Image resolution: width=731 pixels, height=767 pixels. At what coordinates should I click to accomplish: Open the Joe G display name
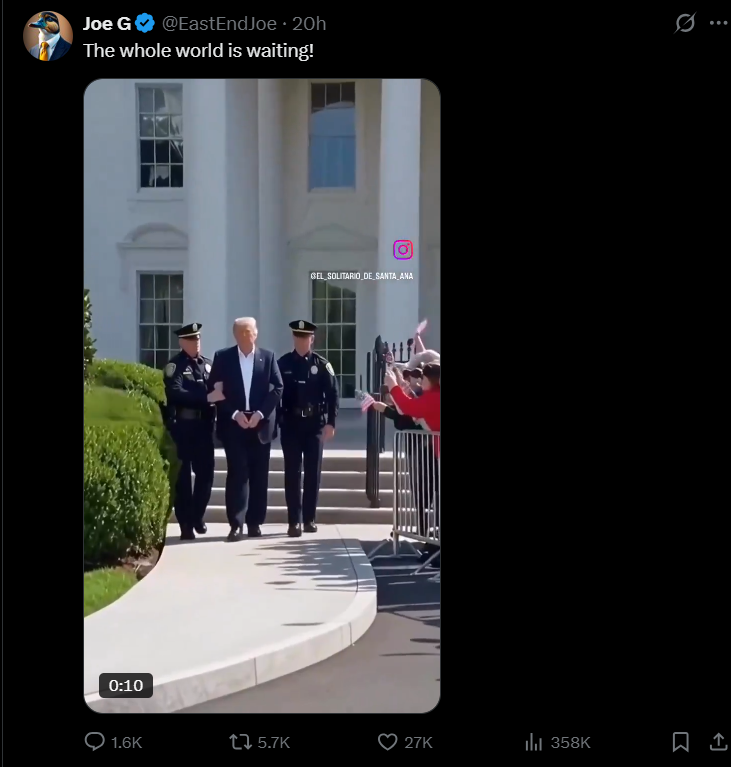pyautogui.click(x=107, y=23)
